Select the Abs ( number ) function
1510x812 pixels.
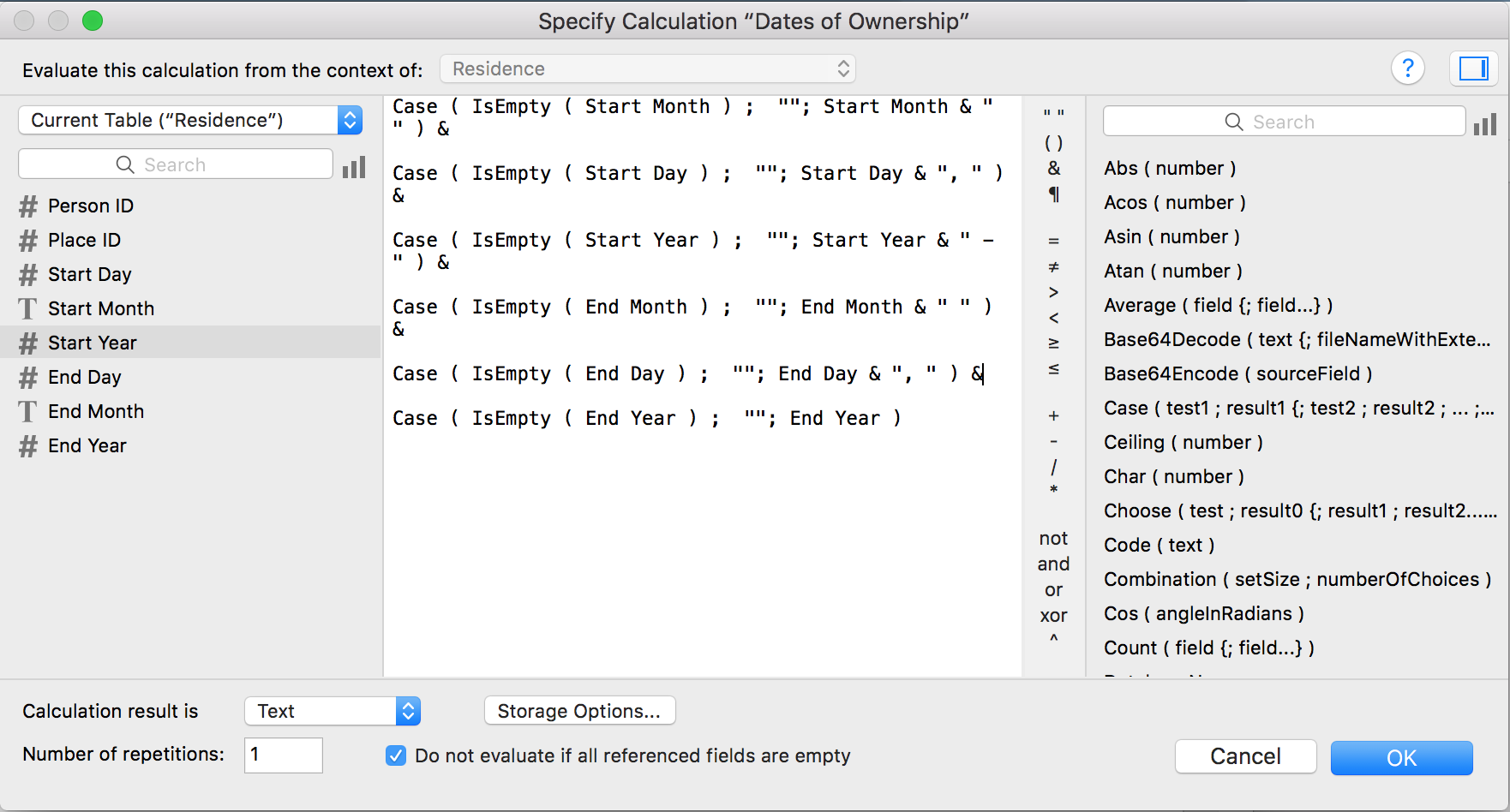1170,169
